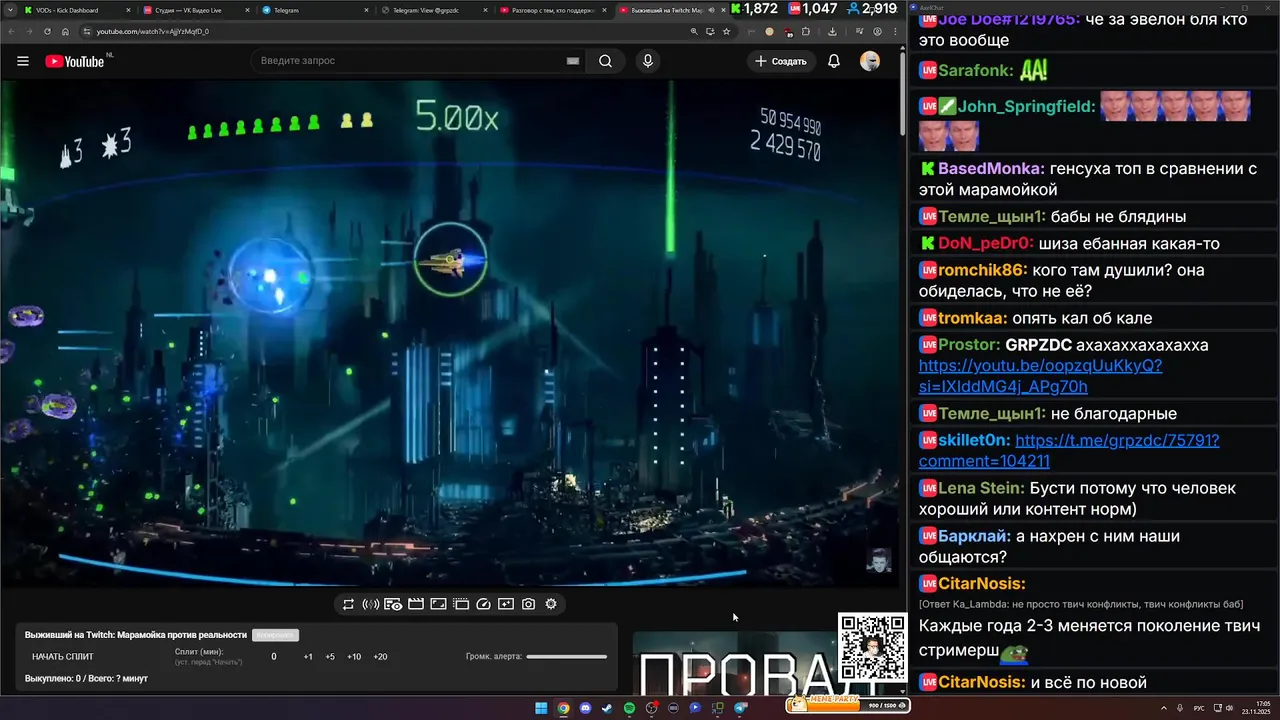The width and height of the screenshot is (1280, 720).
Task: Click romchik86 username in chat
Action: tap(982, 270)
